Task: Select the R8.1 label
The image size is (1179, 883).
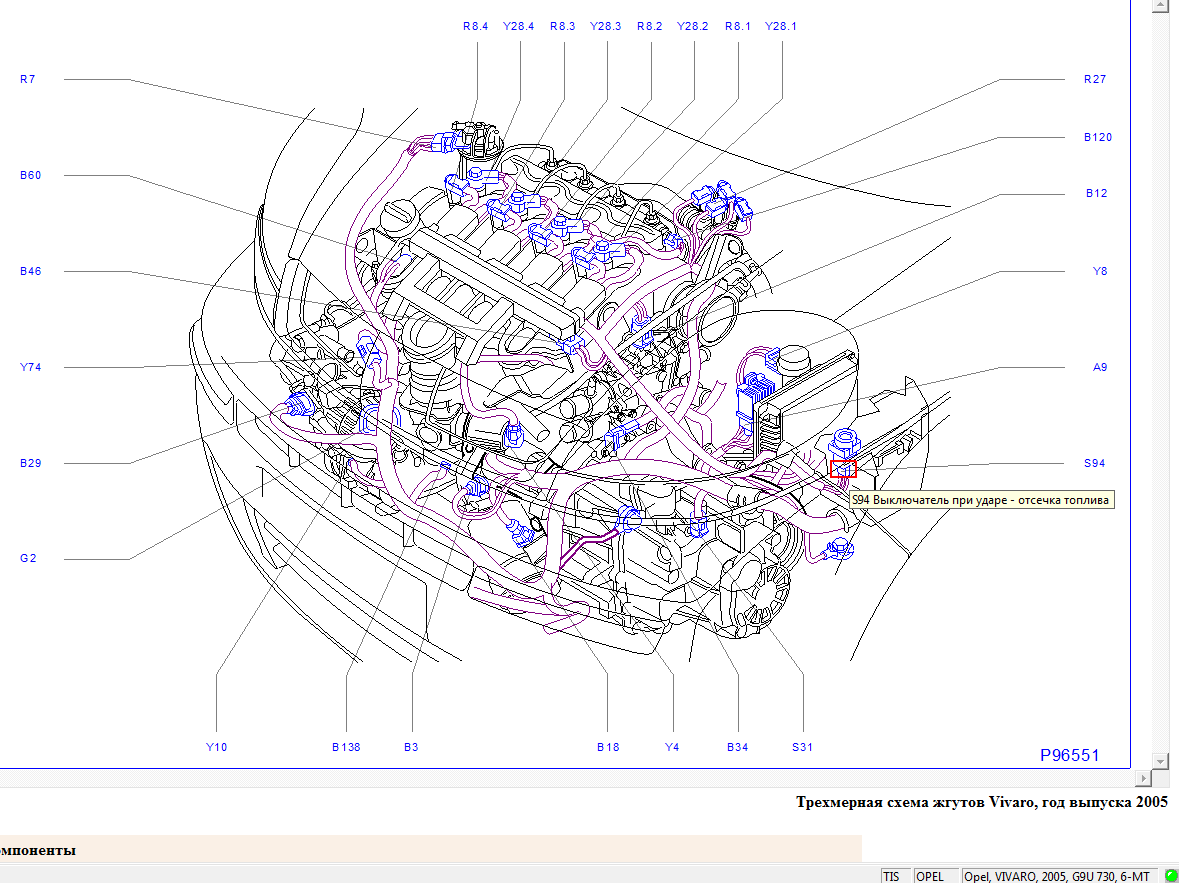Action: click(x=738, y=26)
